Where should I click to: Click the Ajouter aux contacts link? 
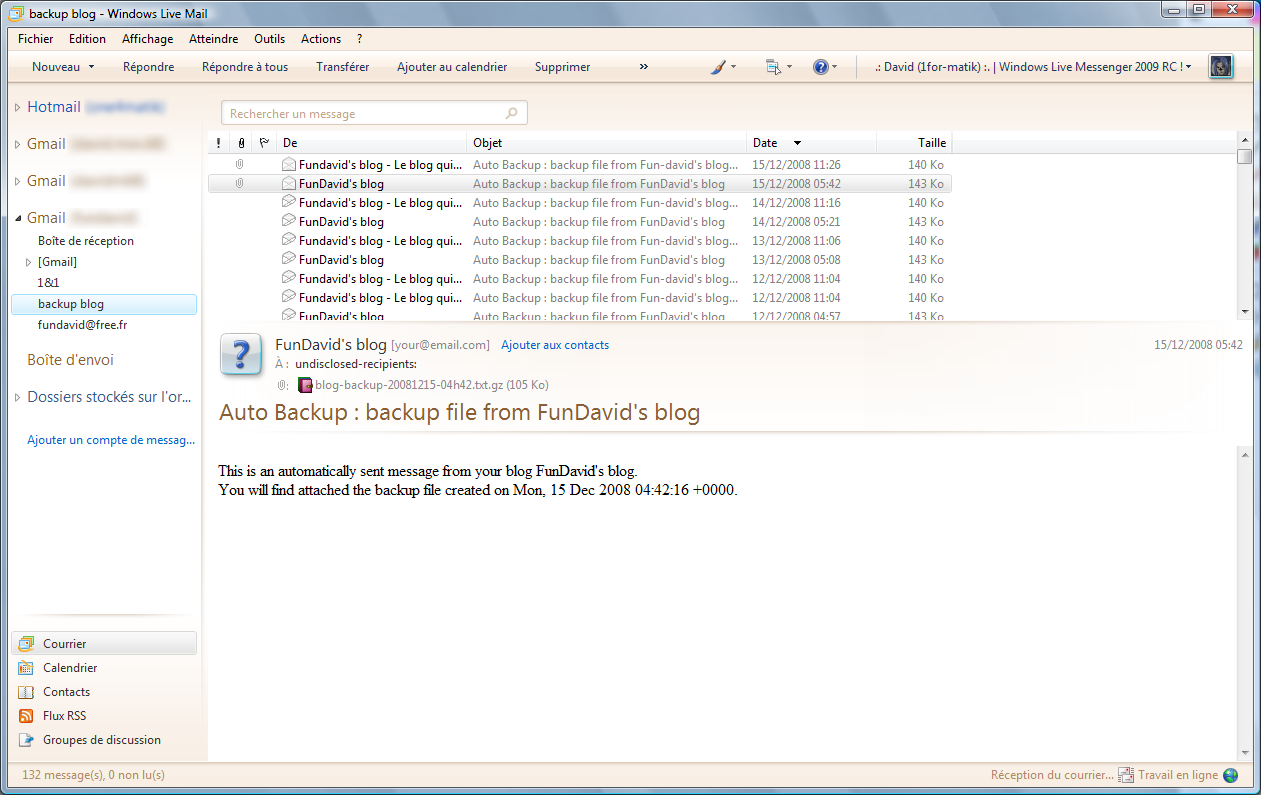[x=555, y=345]
